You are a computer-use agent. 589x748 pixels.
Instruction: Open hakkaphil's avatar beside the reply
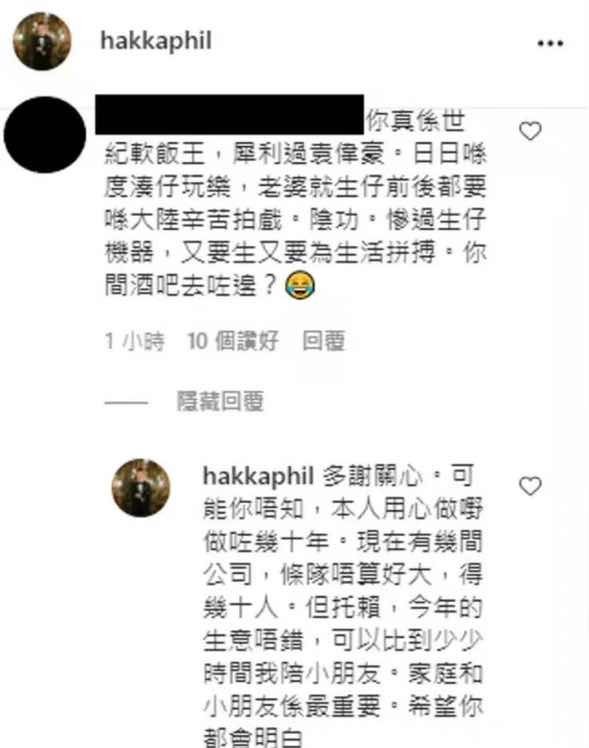click(141, 488)
